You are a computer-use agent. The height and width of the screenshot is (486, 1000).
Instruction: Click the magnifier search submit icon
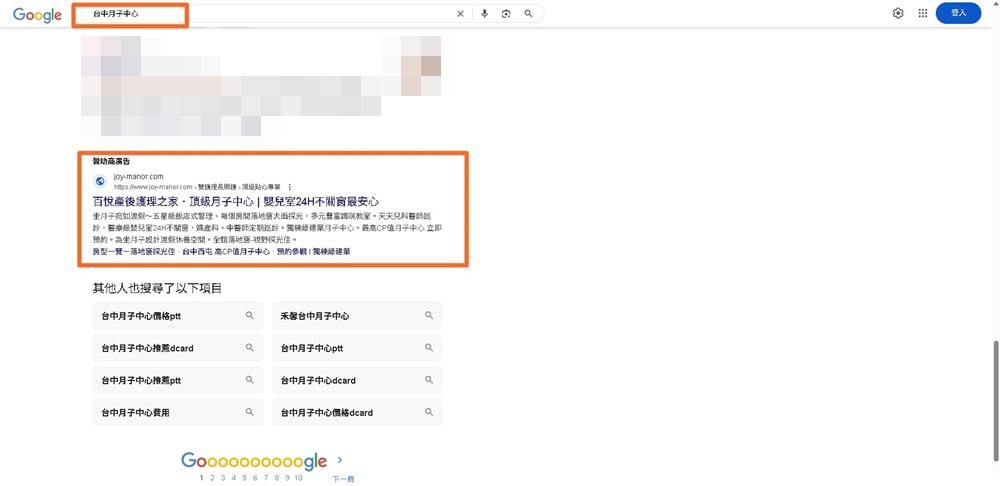click(528, 13)
